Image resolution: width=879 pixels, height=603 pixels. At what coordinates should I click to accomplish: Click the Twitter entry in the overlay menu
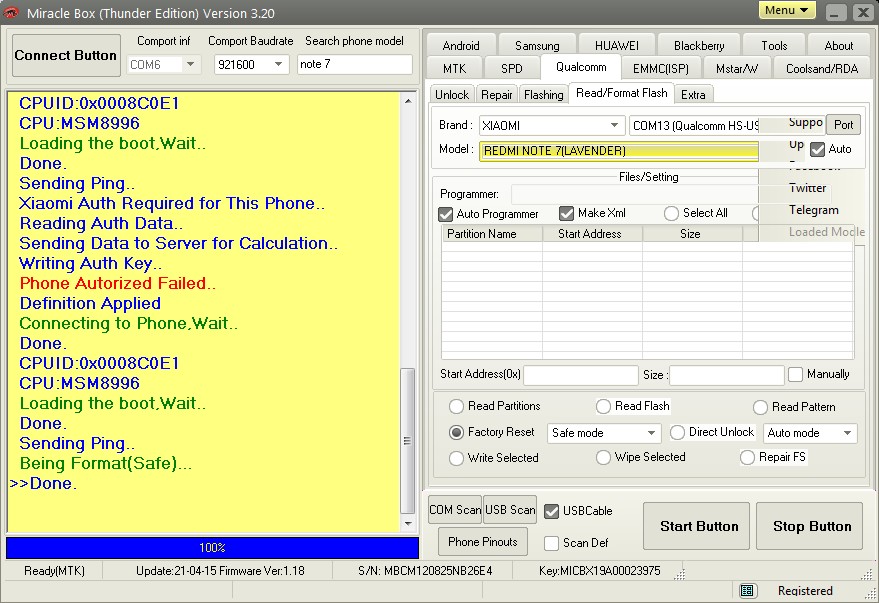pos(807,188)
